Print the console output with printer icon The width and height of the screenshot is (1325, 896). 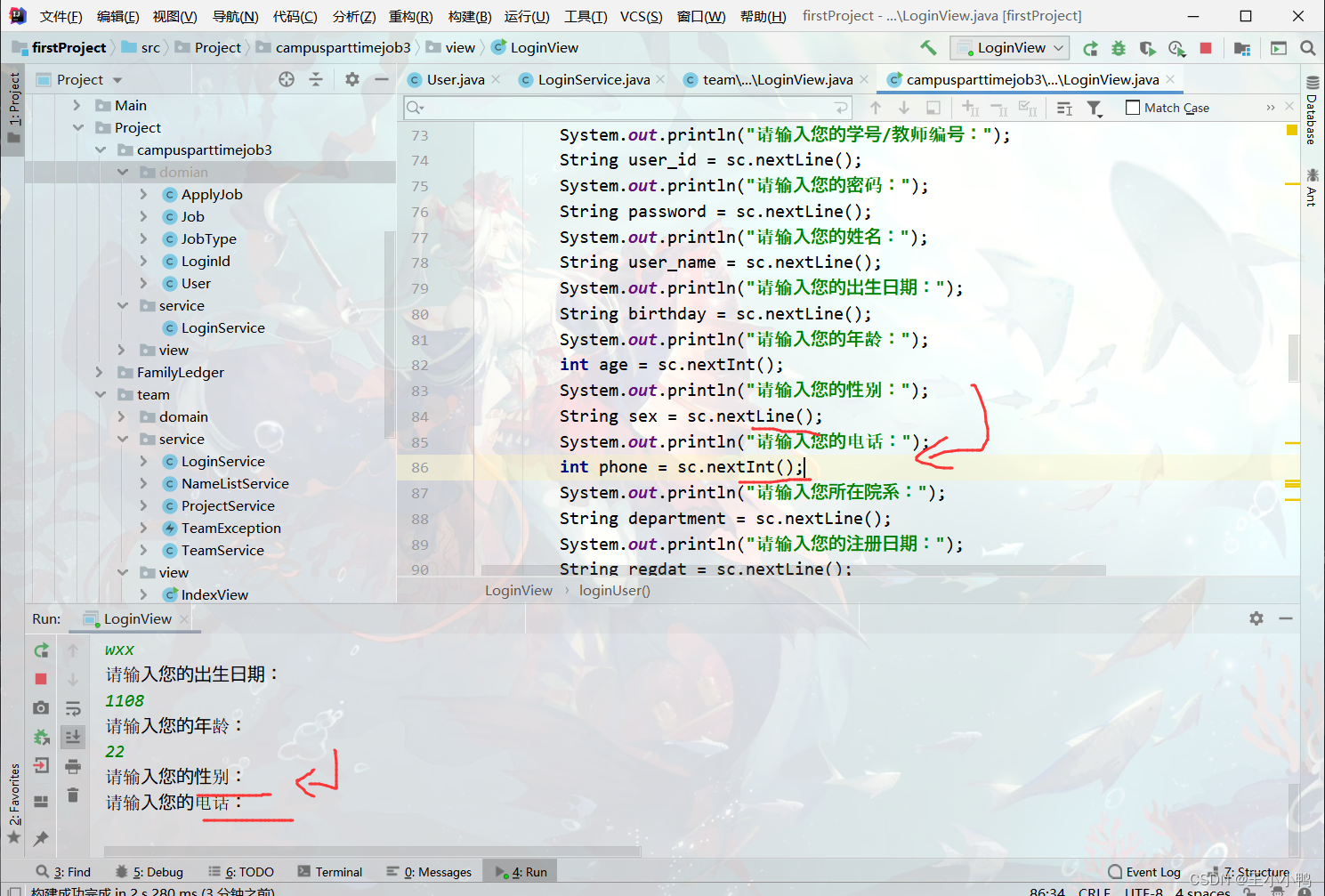click(x=73, y=766)
